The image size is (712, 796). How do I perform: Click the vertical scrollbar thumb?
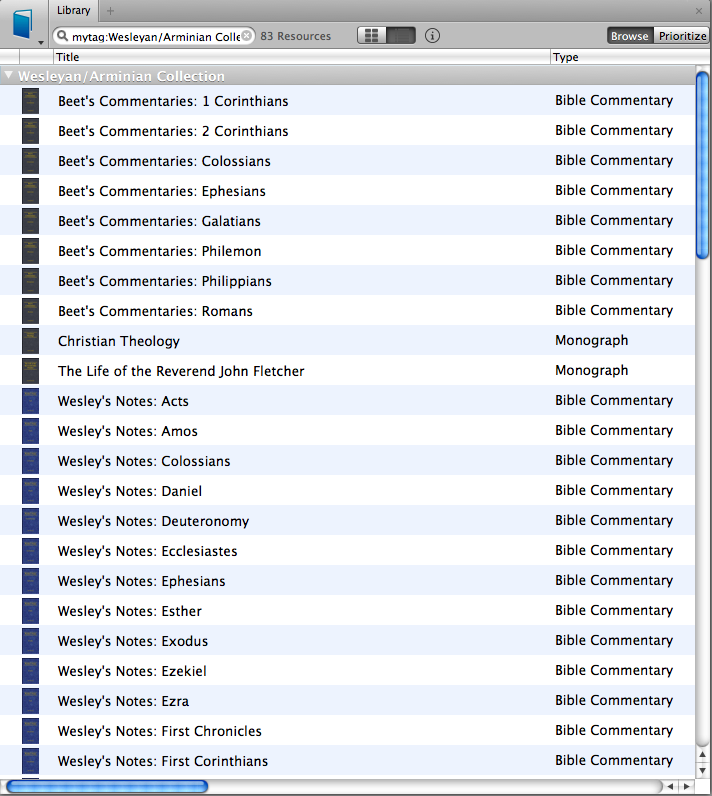point(702,165)
